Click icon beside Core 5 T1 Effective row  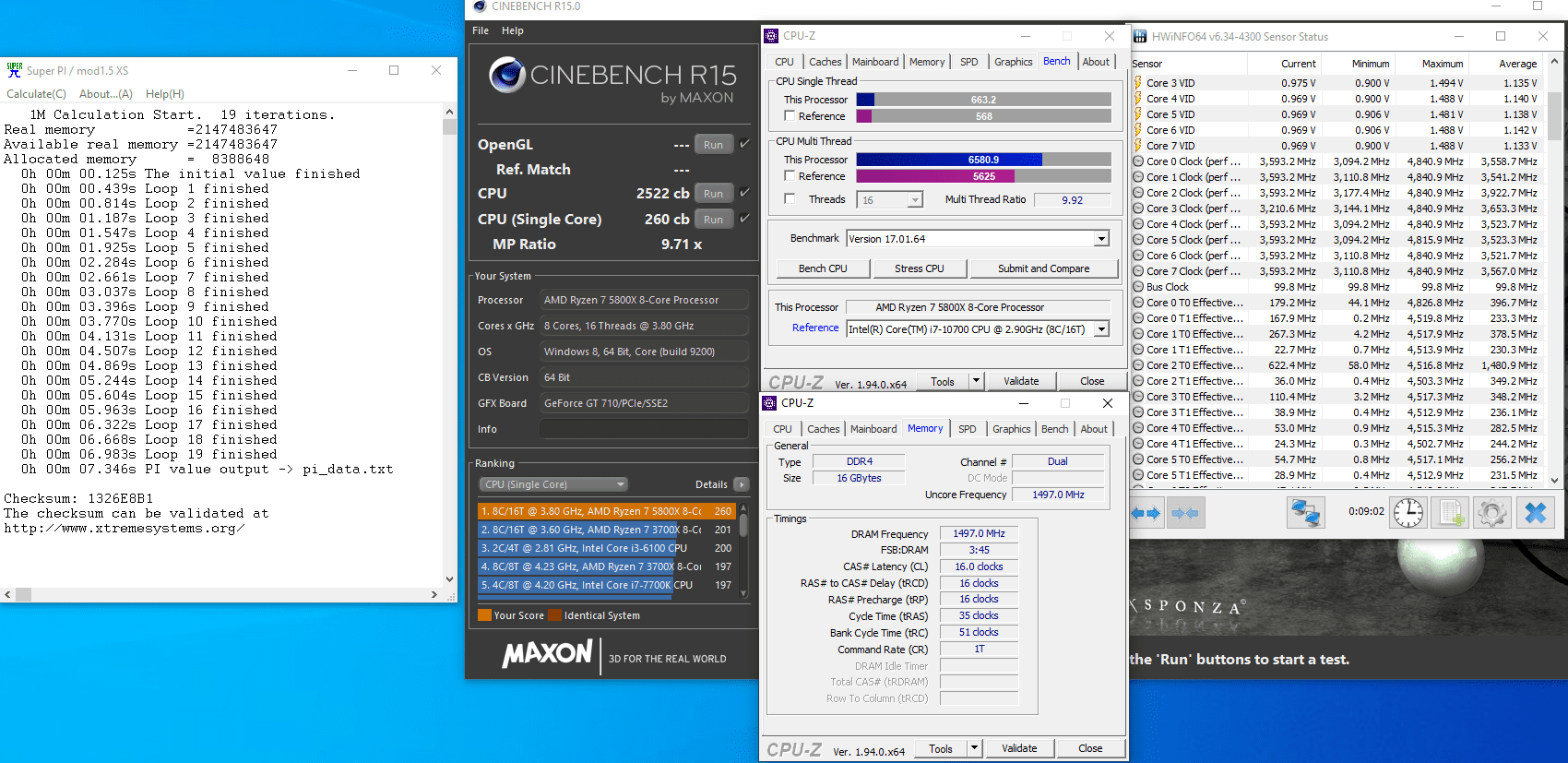point(1138,475)
